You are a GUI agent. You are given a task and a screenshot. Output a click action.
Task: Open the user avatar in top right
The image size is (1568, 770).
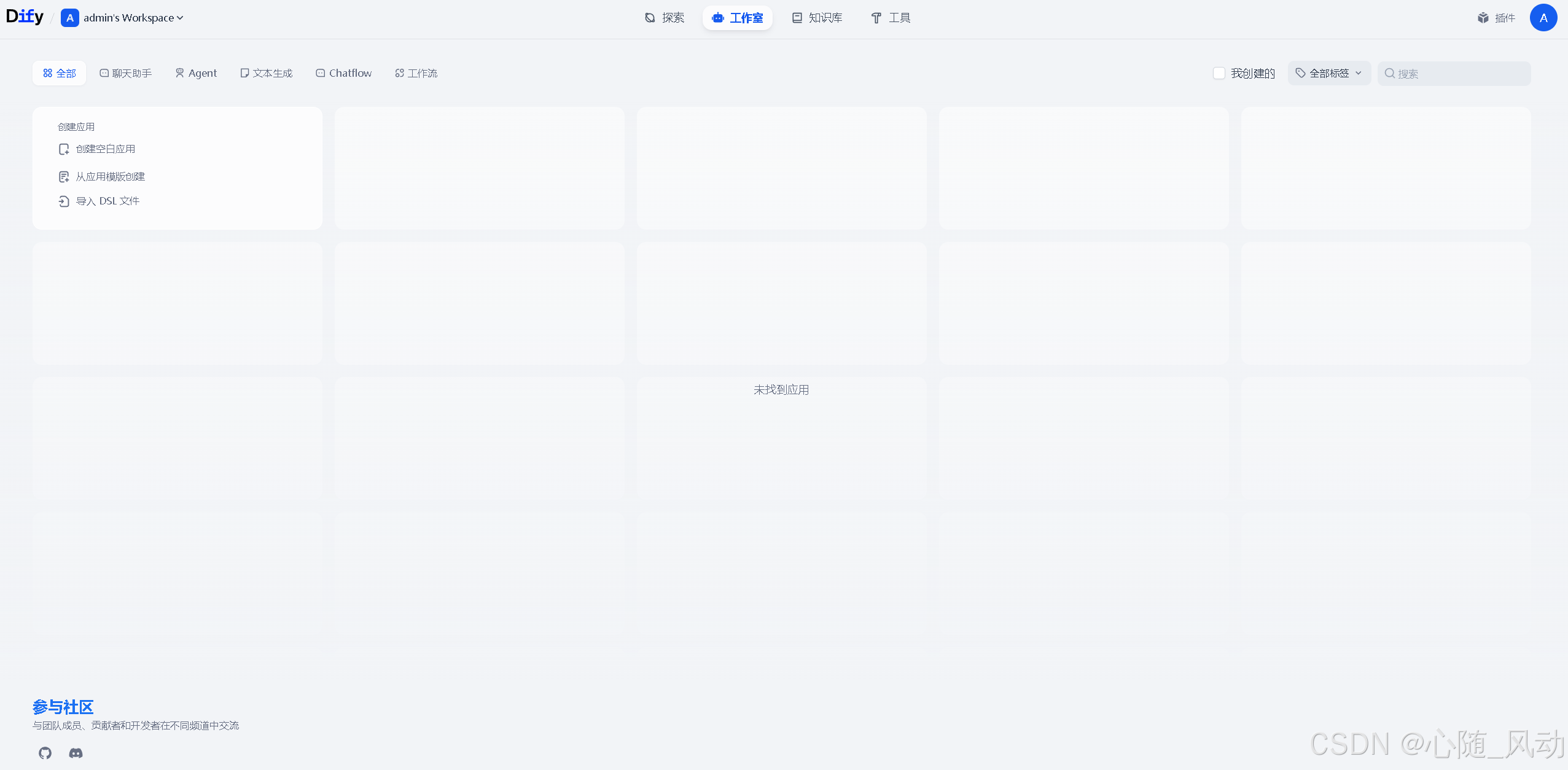coord(1543,18)
